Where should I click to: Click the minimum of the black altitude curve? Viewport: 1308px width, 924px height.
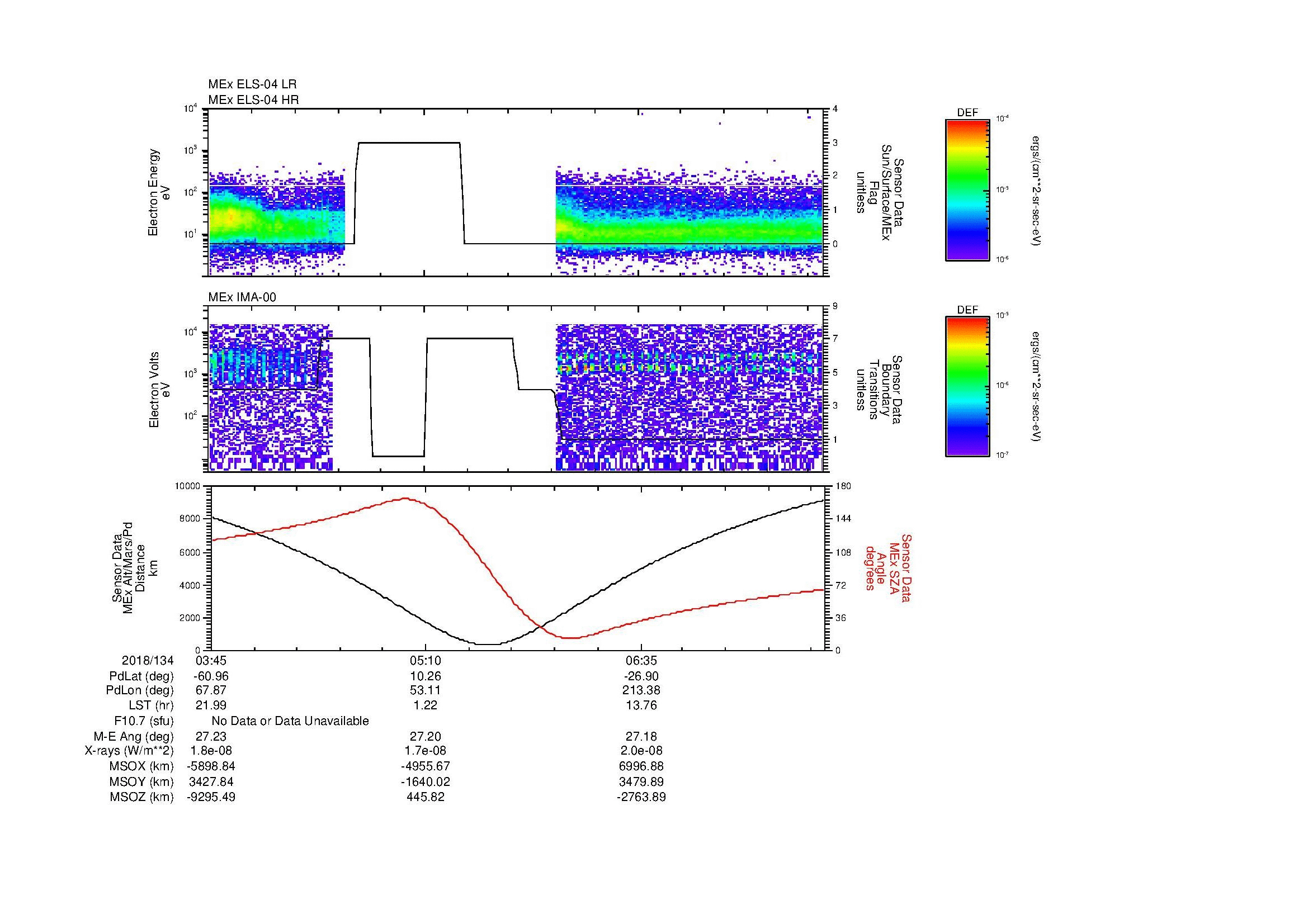pos(488,645)
